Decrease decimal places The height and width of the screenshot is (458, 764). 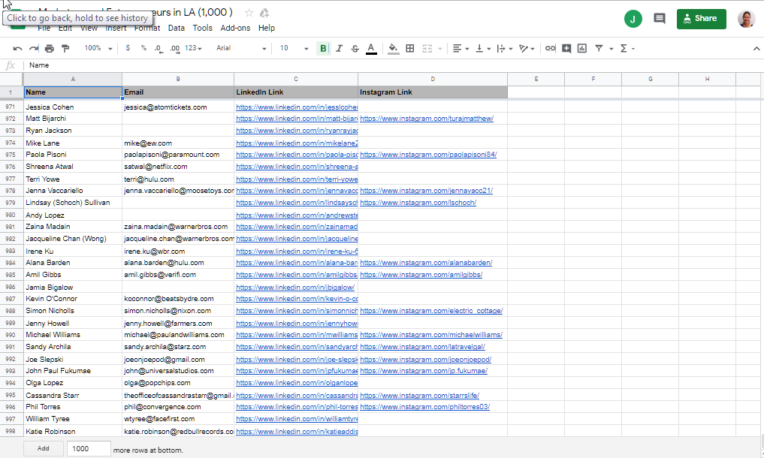[x=158, y=48]
